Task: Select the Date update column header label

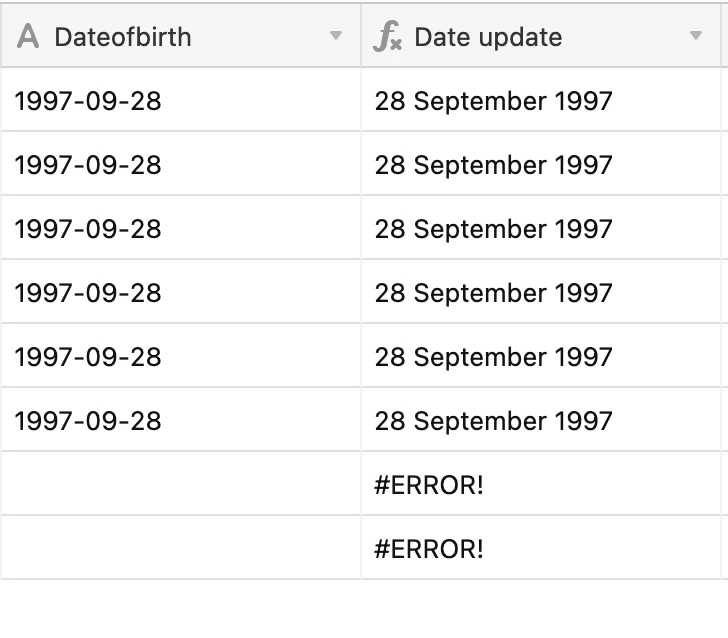Action: (x=488, y=37)
